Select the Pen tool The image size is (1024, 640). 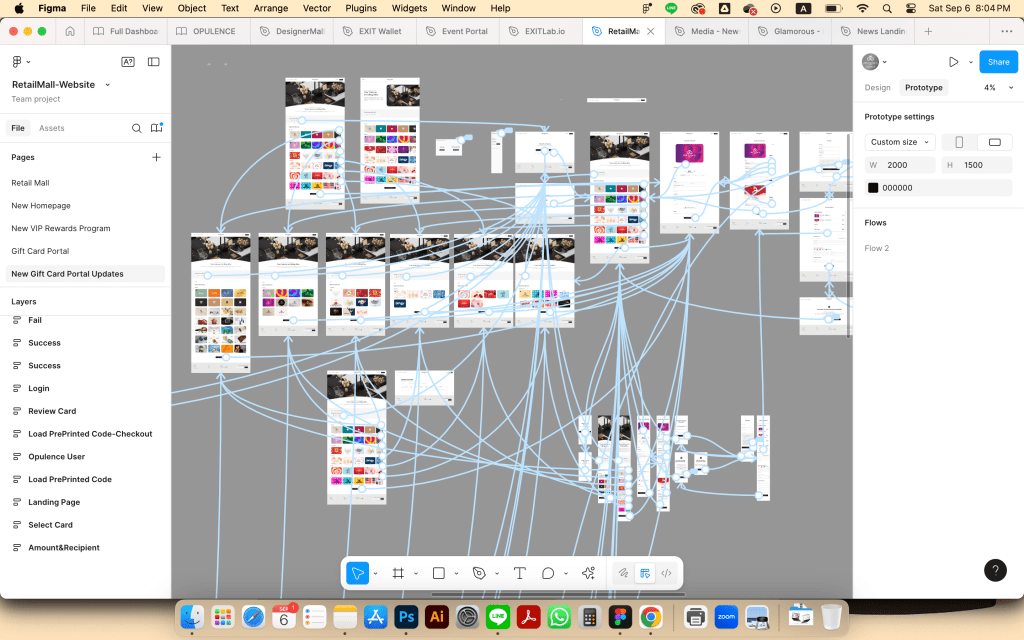coord(479,573)
